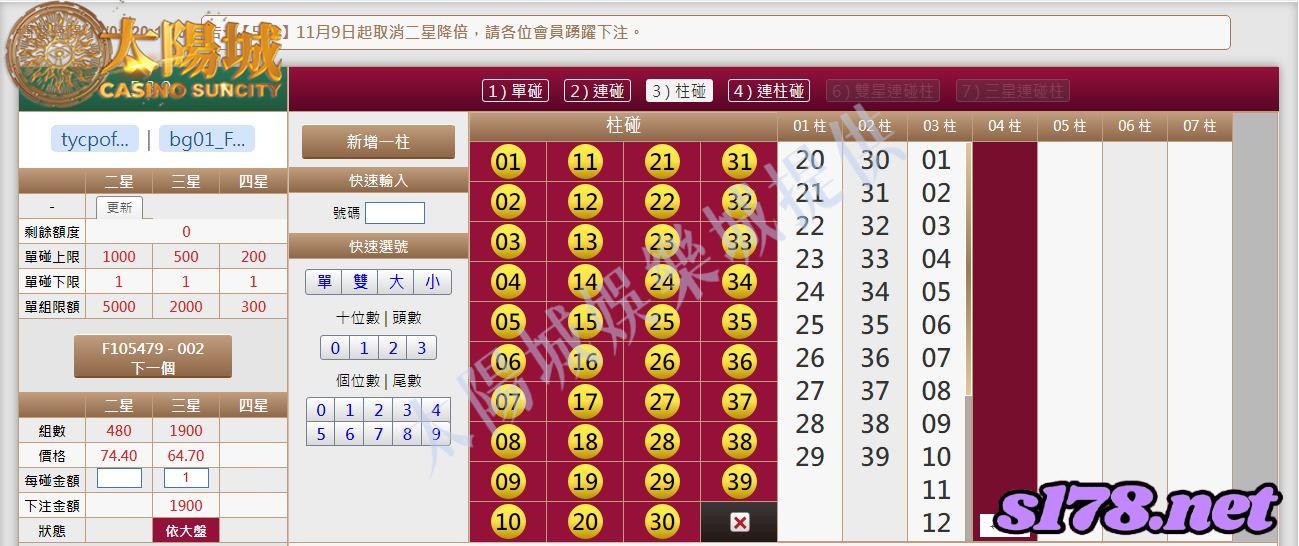This screenshot has width=1299, height=546.
Task: Pick number ball 17
Action: [585, 402]
